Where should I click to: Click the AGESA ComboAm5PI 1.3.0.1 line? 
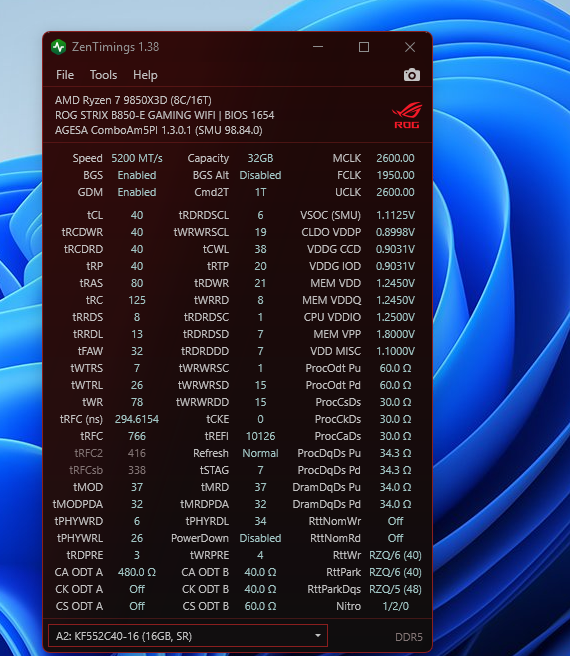159,130
